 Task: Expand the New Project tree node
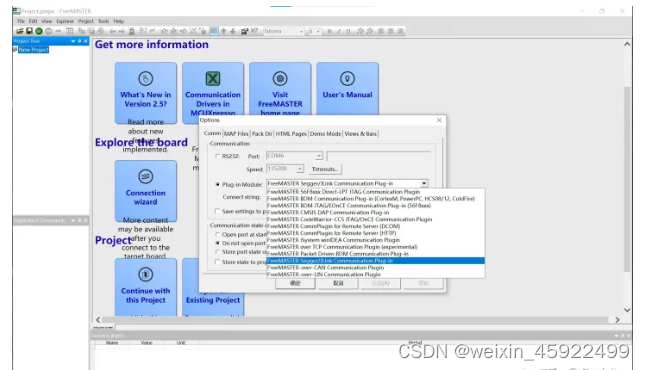[15, 50]
